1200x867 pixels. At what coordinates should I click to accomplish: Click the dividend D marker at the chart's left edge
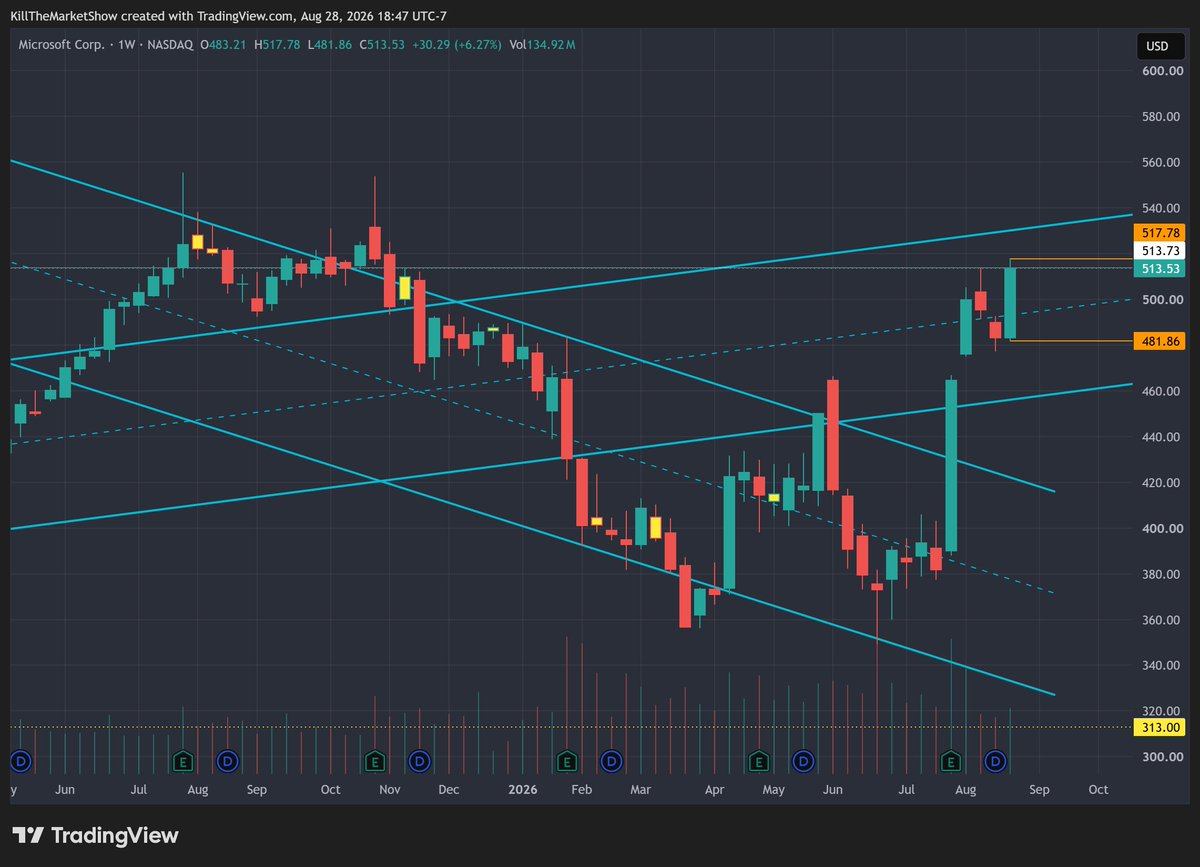tap(19, 762)
